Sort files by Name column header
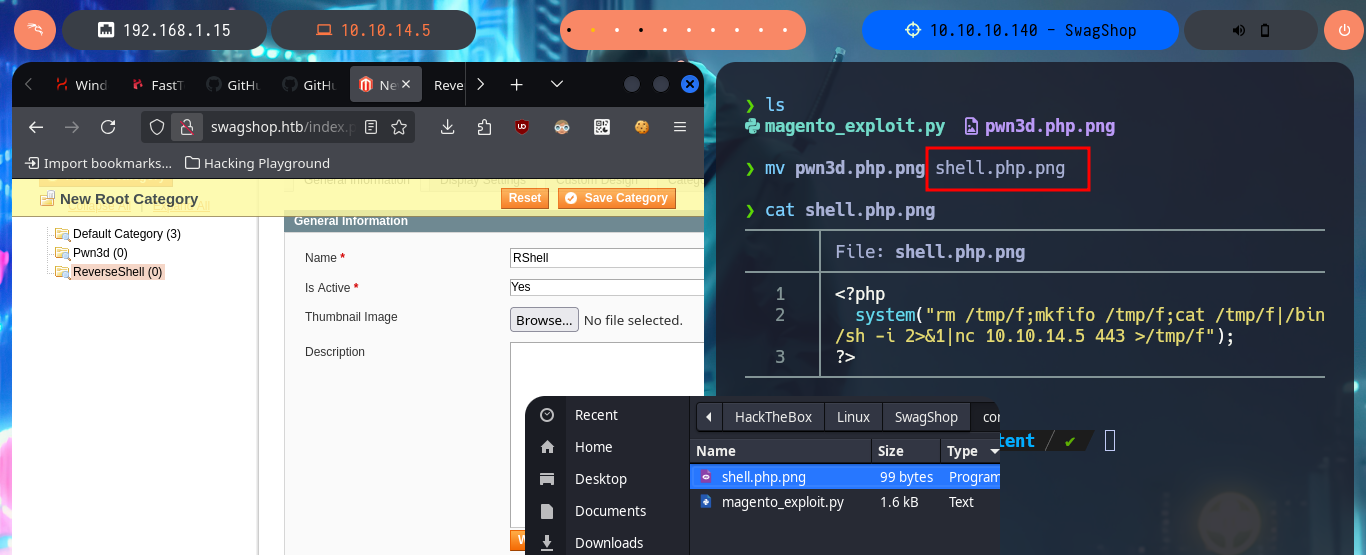The image size is (1366, 555). (781, 451)
